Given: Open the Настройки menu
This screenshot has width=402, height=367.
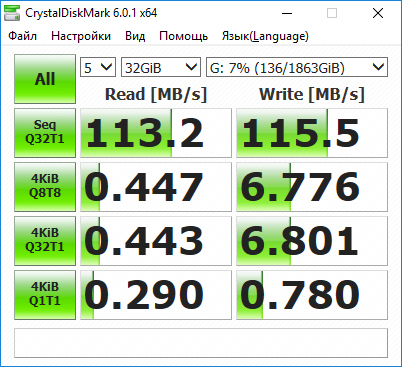Looking at the screenshot, I should coord(81,36).
